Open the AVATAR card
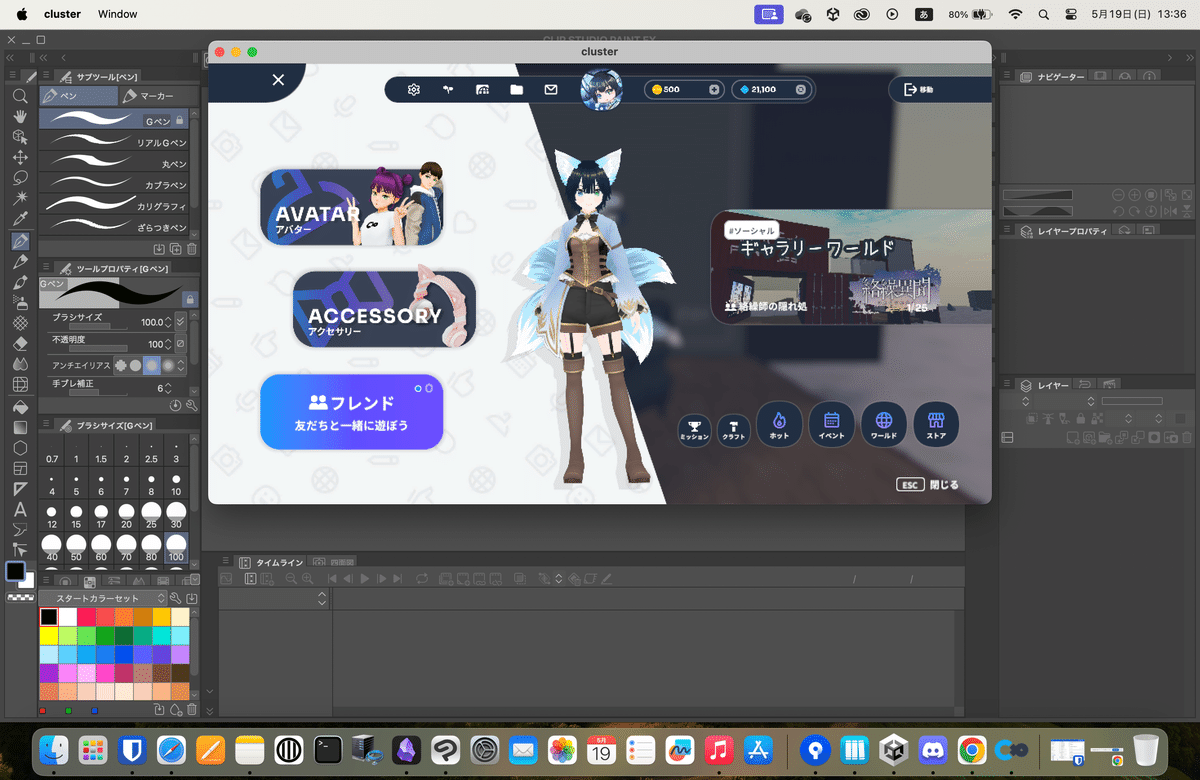 click(x=351, y=207)
